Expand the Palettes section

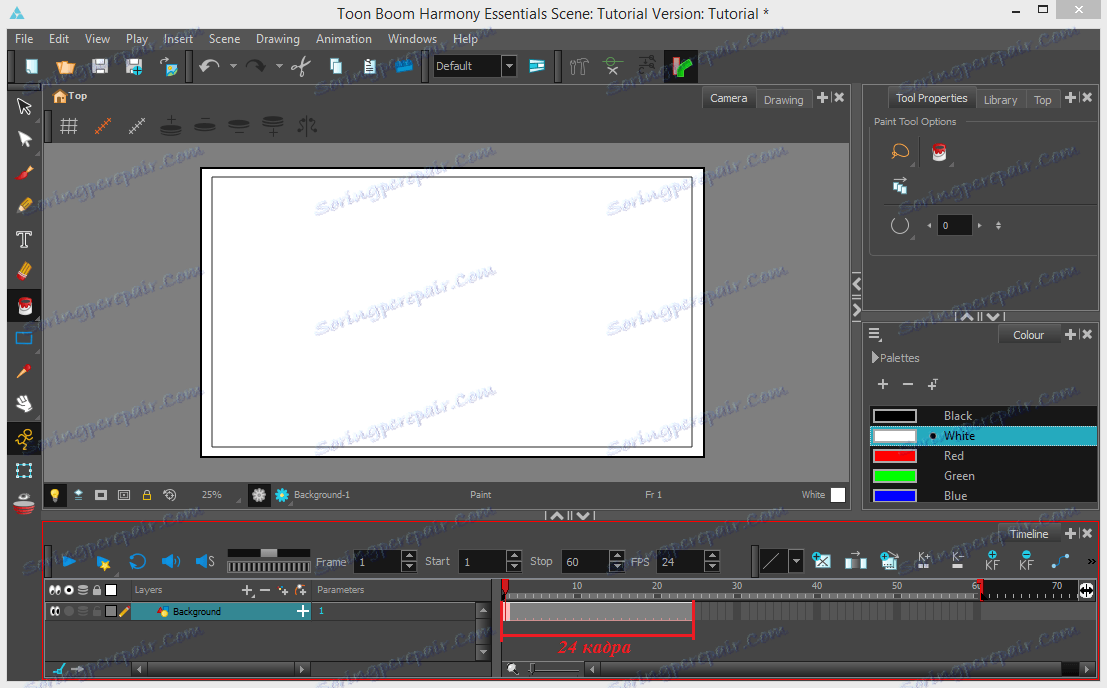point(876,358)
